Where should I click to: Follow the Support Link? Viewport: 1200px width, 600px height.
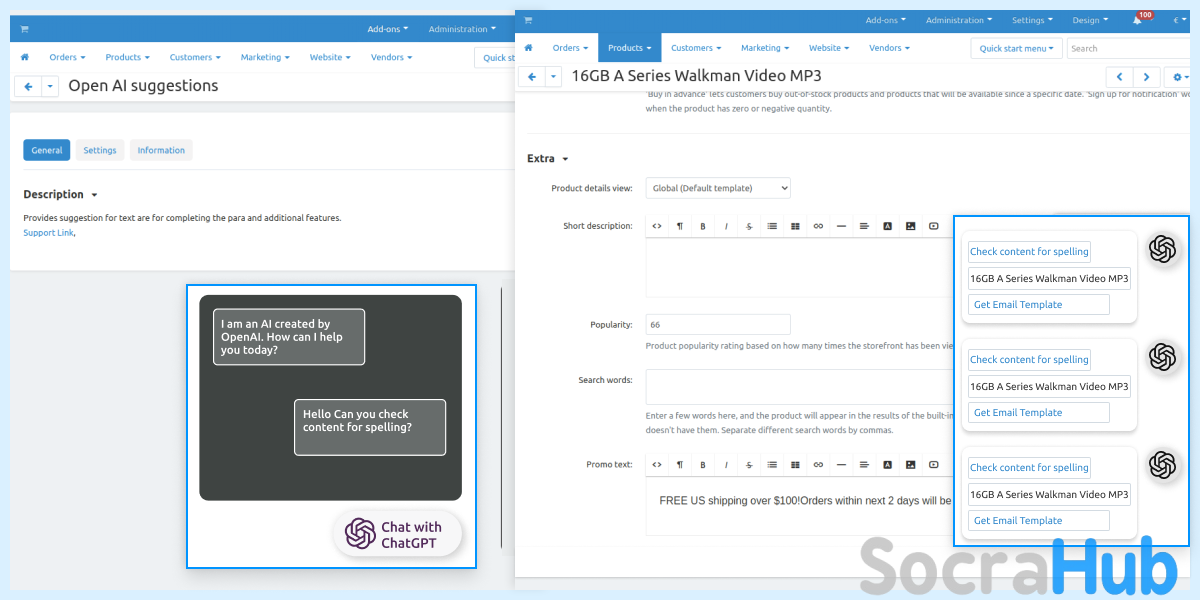[x=48, y=233]
